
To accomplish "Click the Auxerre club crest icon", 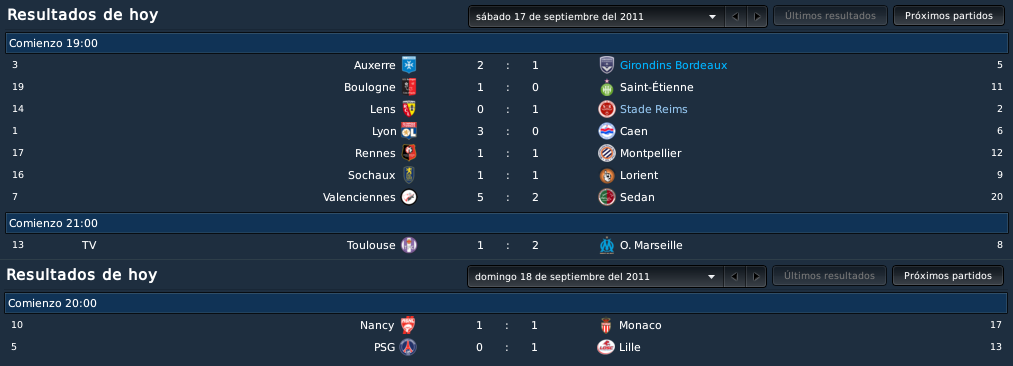I will click(x=408, y=65).
